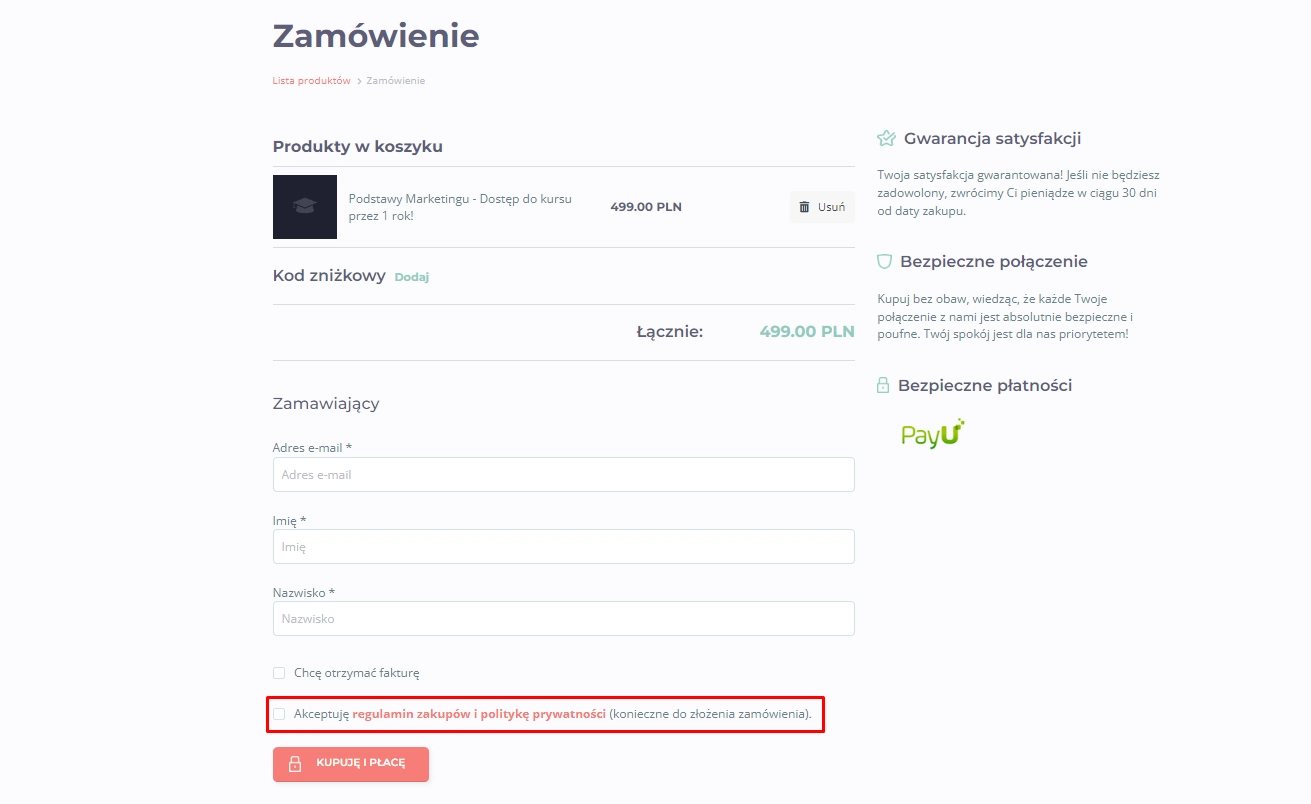Click the Podstawy Marketingu product name
The height and width of the screenshot is (804, 1311).
460,207
